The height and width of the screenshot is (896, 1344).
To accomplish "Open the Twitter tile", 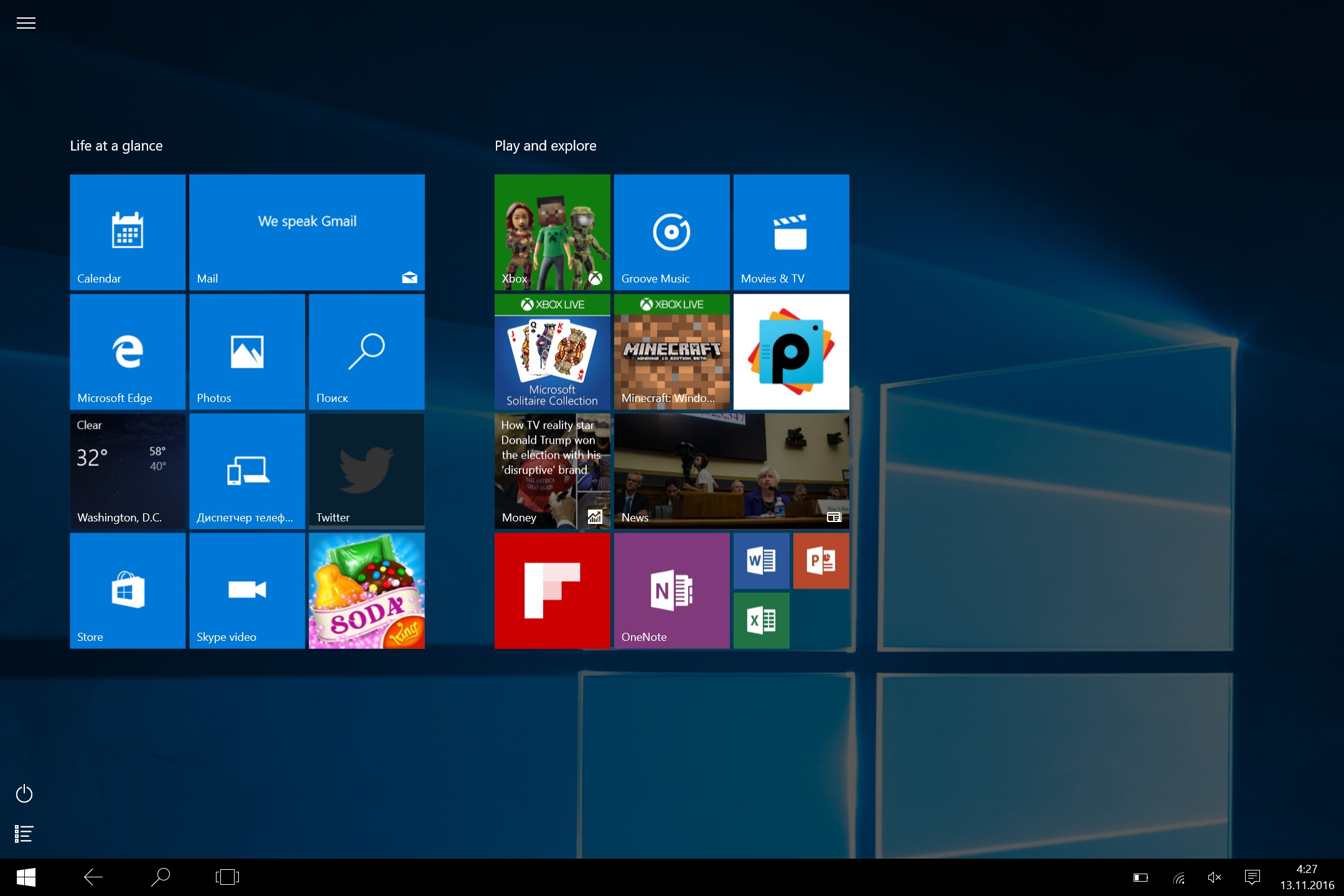I will click(366, 471).
